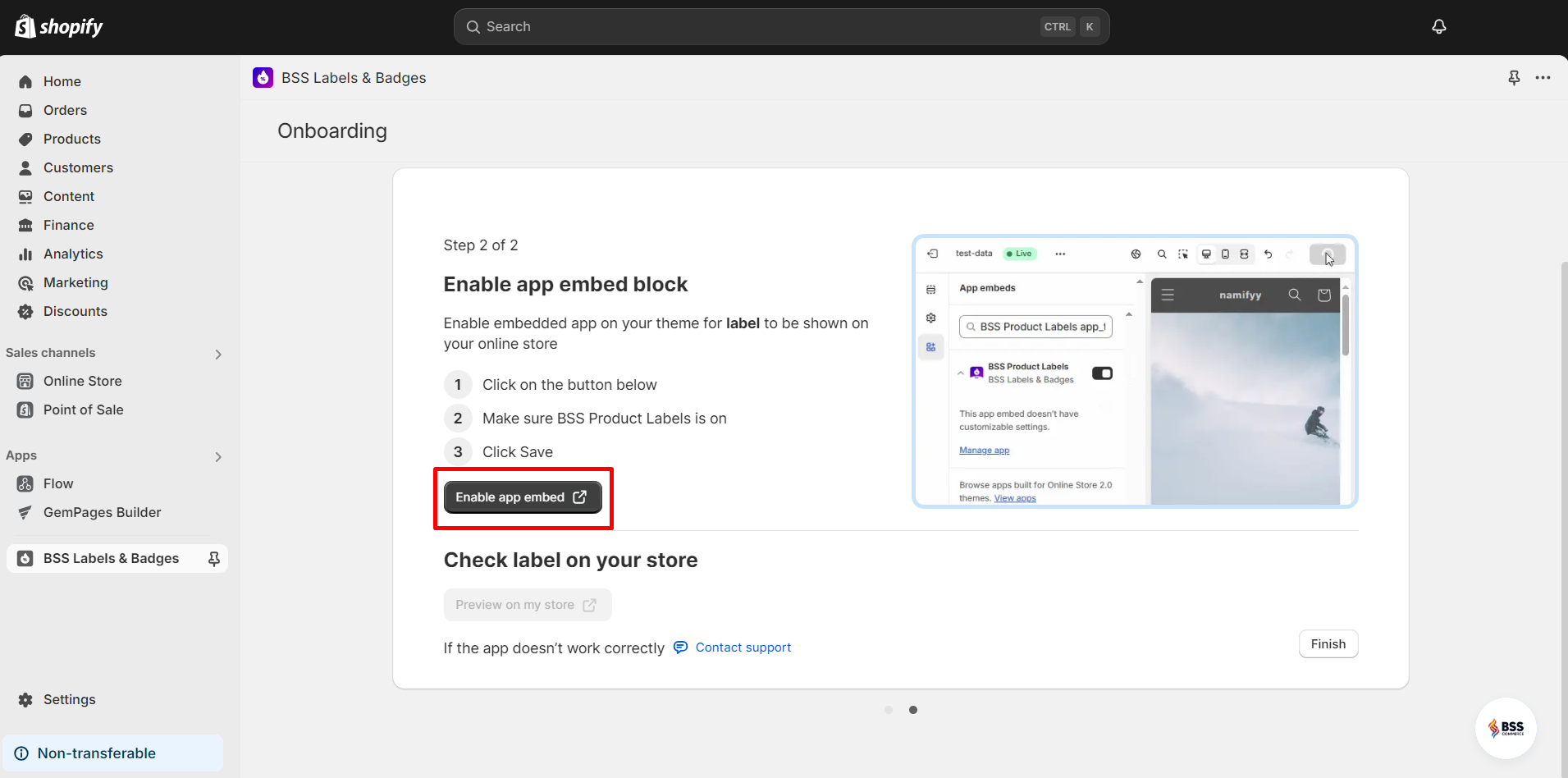Open GemPages Builder app

(x=102, y=512)
